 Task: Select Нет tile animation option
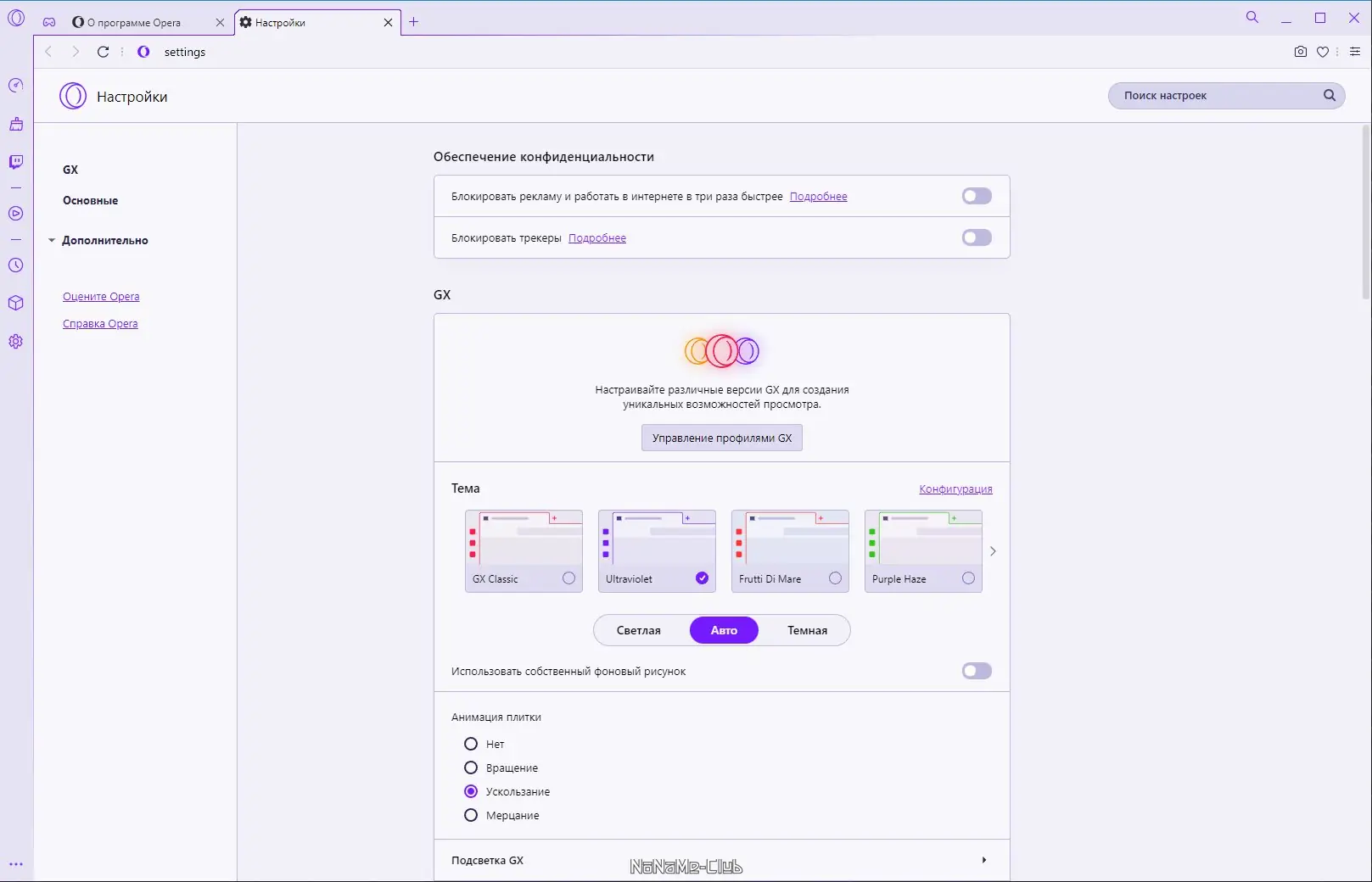pyautogui.click(x=471, y=744)
